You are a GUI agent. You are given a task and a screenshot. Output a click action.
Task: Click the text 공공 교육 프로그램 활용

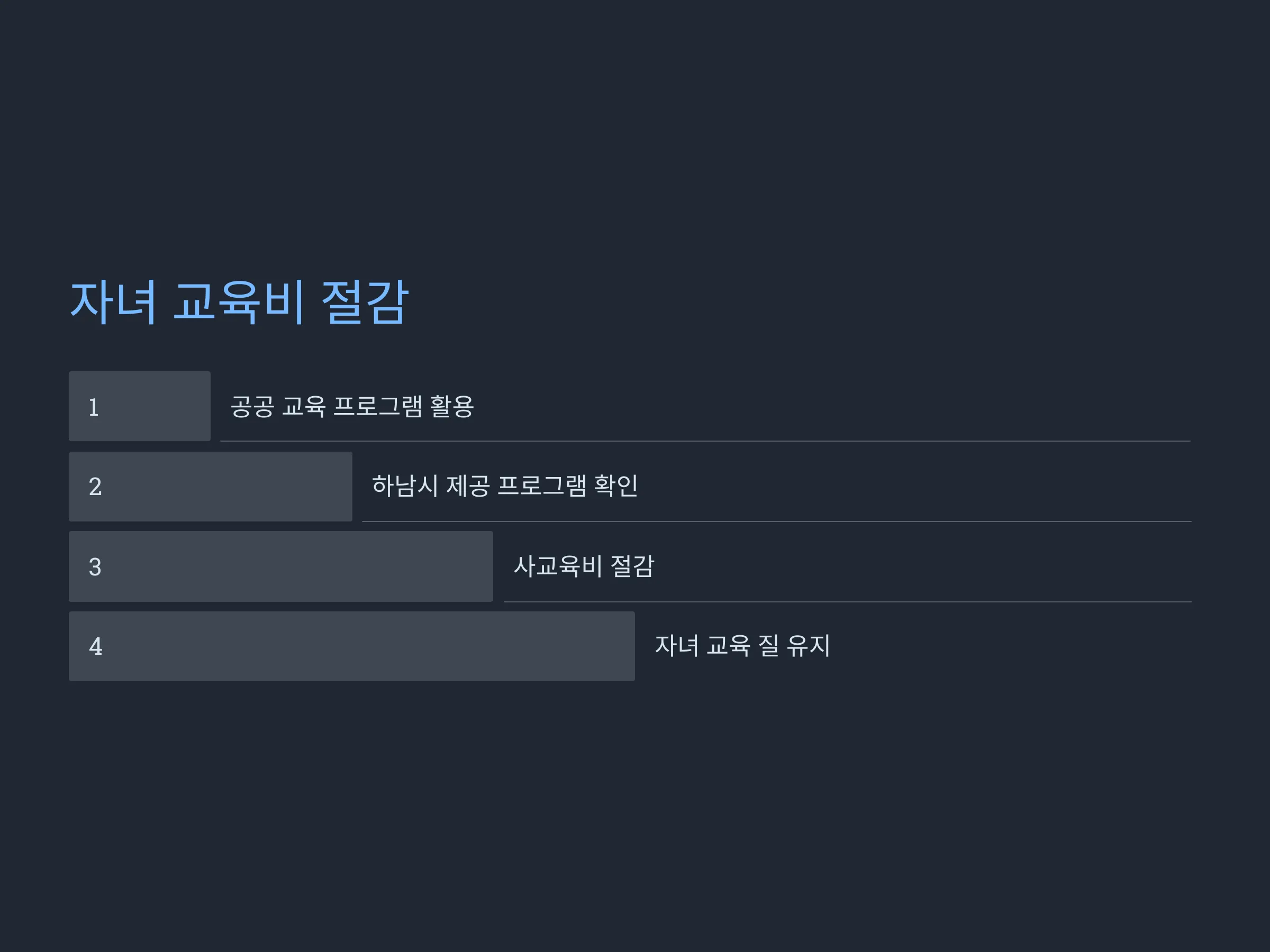pos(352,406)
